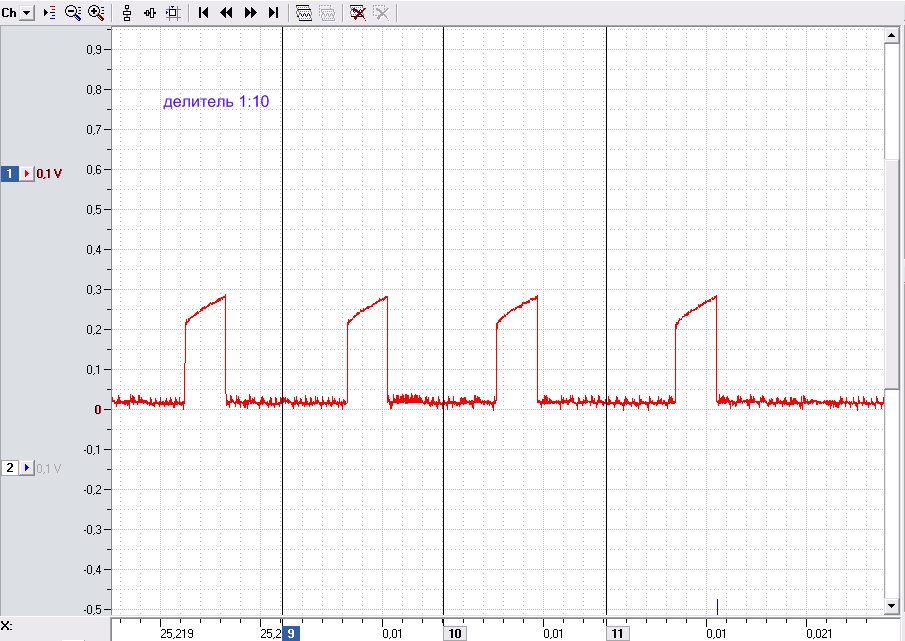The width and height of the screenshot is (905, 641).
Task: Click the 0,021 time axis label
Action: coord(819,633)
